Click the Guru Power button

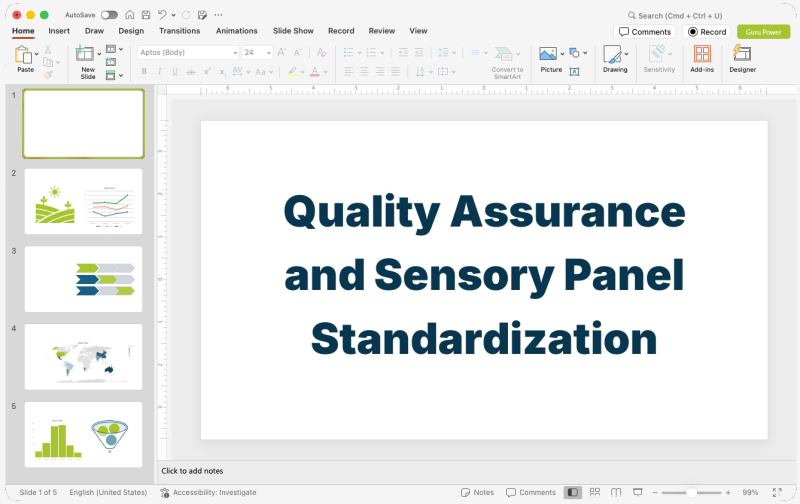click(x=763, y=32)
